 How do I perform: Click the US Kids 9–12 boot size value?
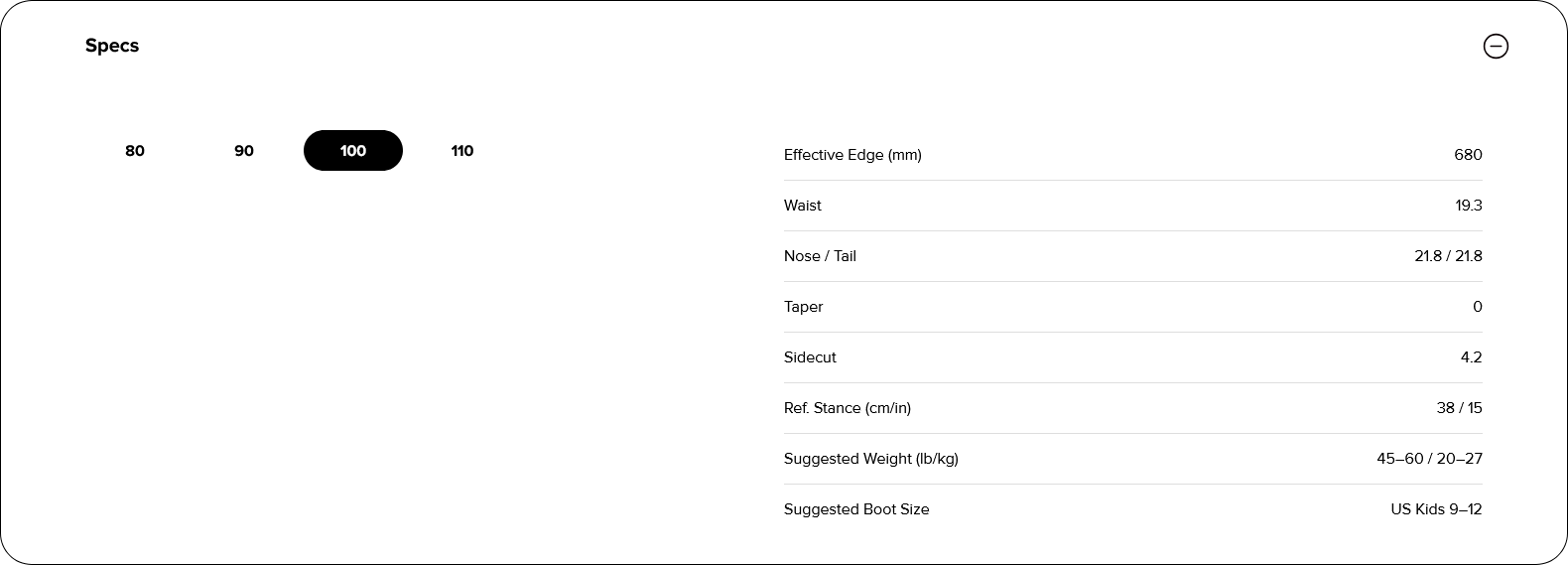(x=1436, y=509)
